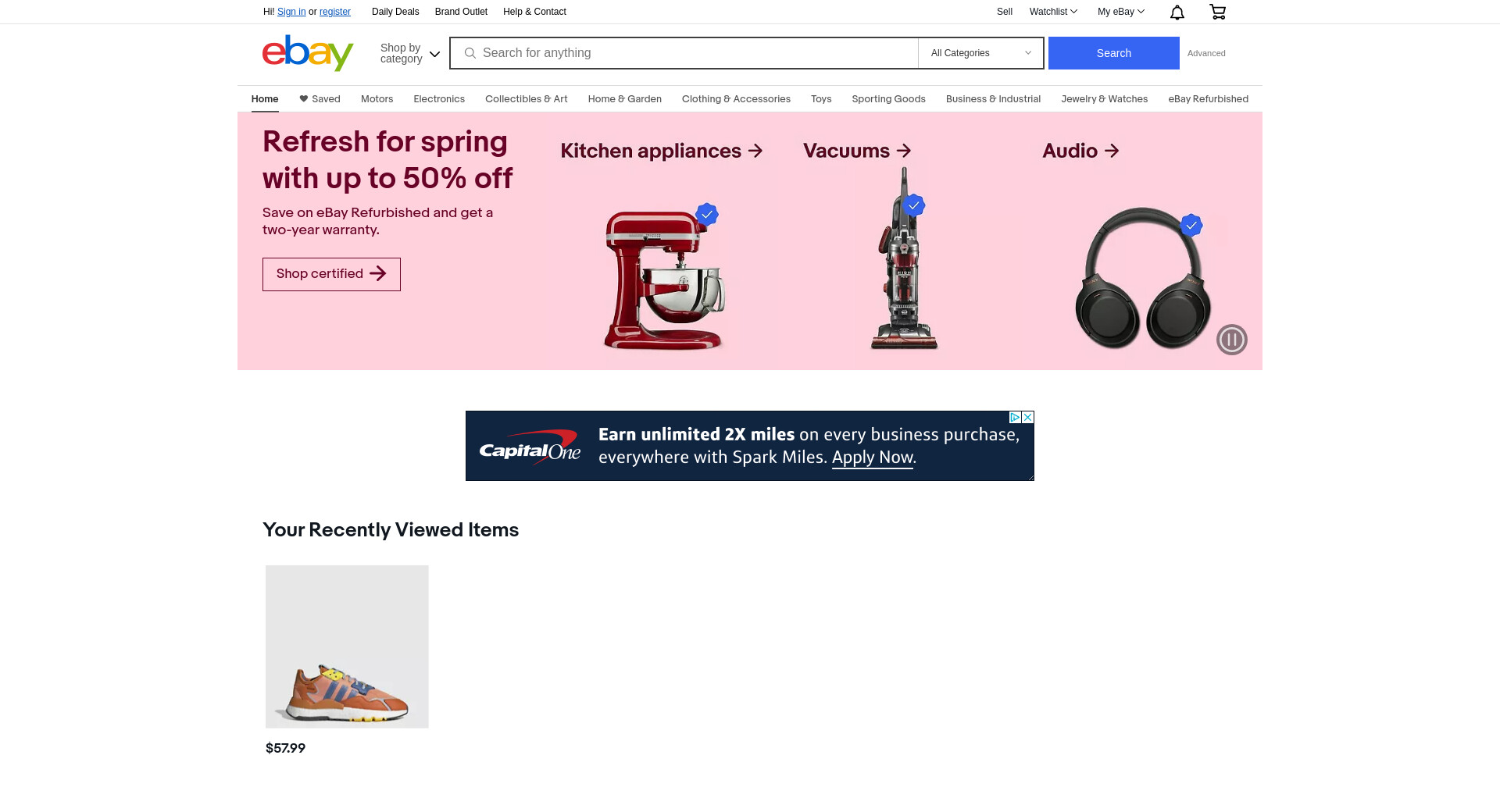Expand the Watchlist dropdown

1053,12
